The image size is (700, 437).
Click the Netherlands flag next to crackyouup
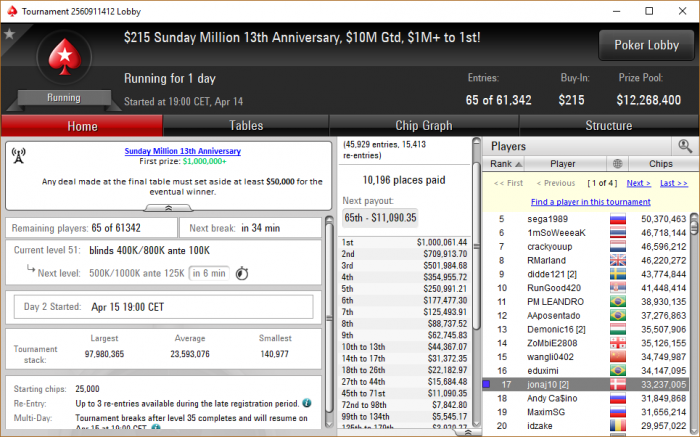click(617, 246)
